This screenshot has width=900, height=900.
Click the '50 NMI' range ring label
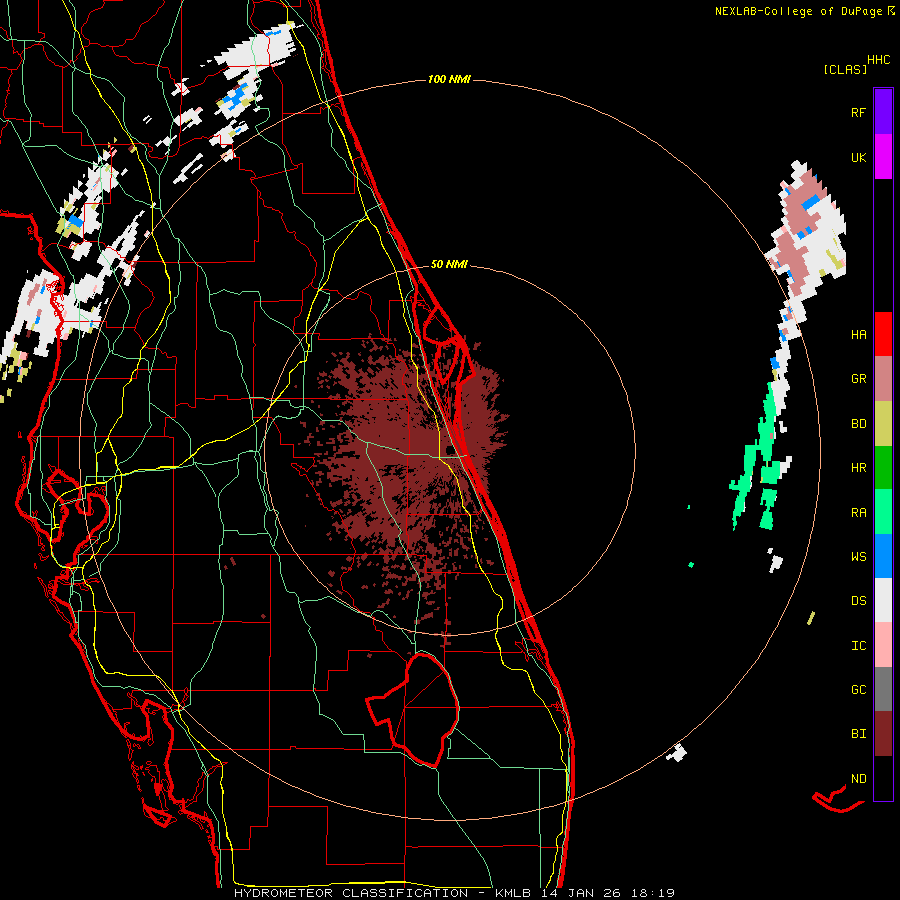[x=449, y=265]
